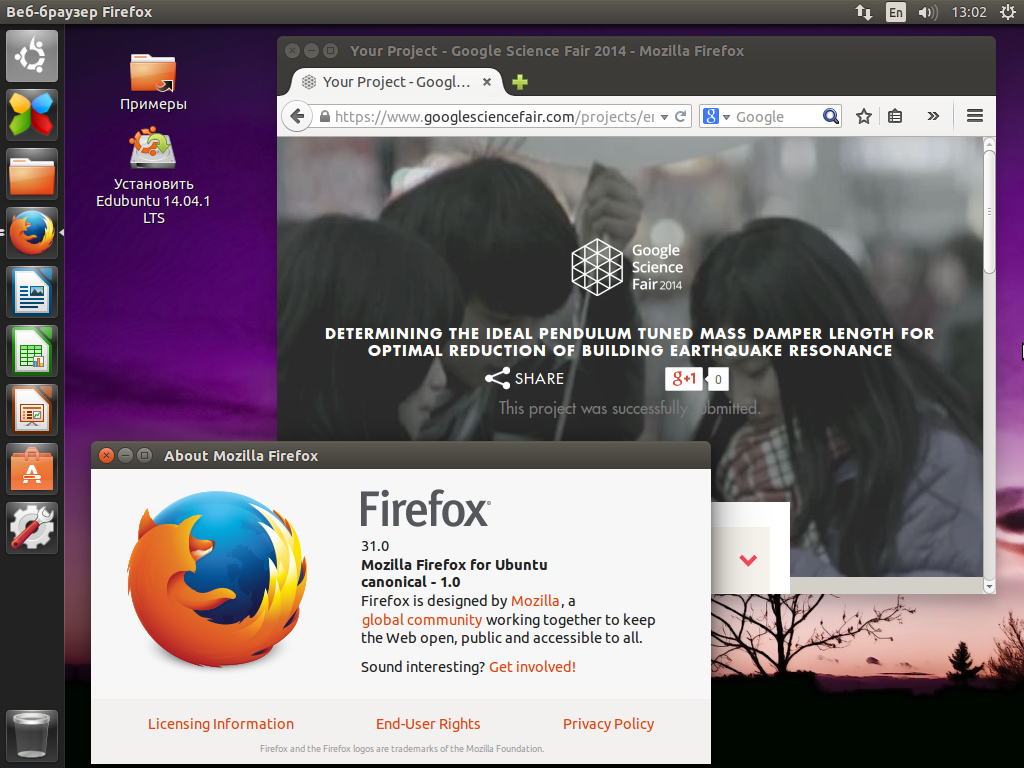Click the +1 counter showing 0
This screenshot has height=768, width=1024.
pos(718,379)
